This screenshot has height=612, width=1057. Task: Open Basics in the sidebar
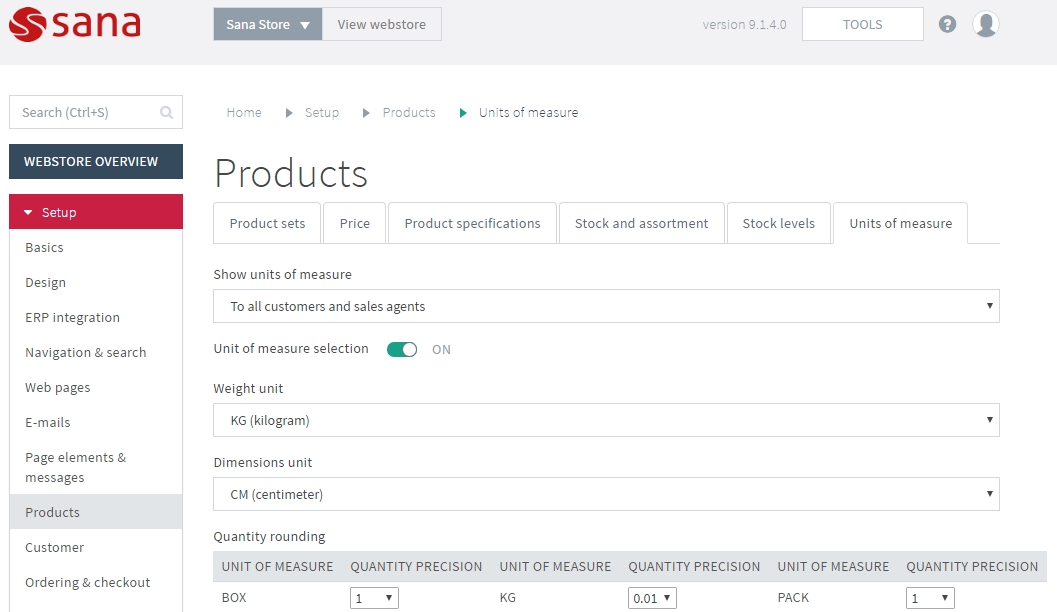[x=44, y=247]
